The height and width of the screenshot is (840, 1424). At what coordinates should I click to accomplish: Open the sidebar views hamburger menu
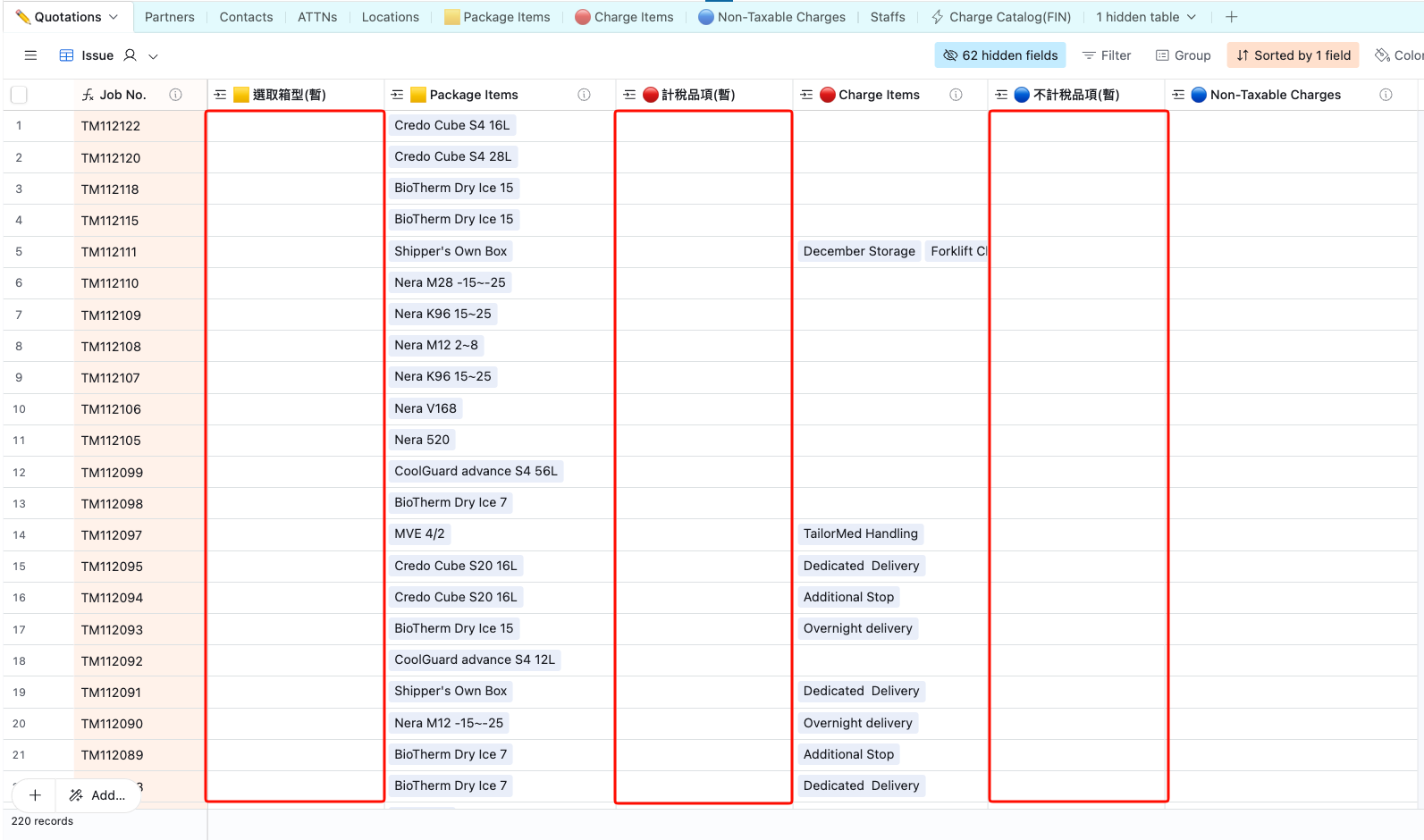coord(30,55)
